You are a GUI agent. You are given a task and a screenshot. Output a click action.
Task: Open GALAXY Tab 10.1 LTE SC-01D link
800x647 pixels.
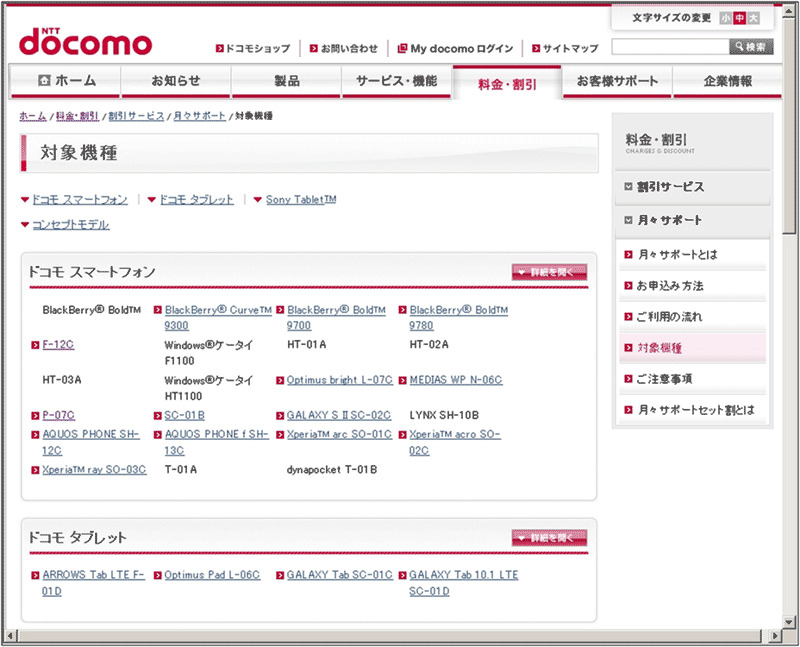[x=463, y=583]
